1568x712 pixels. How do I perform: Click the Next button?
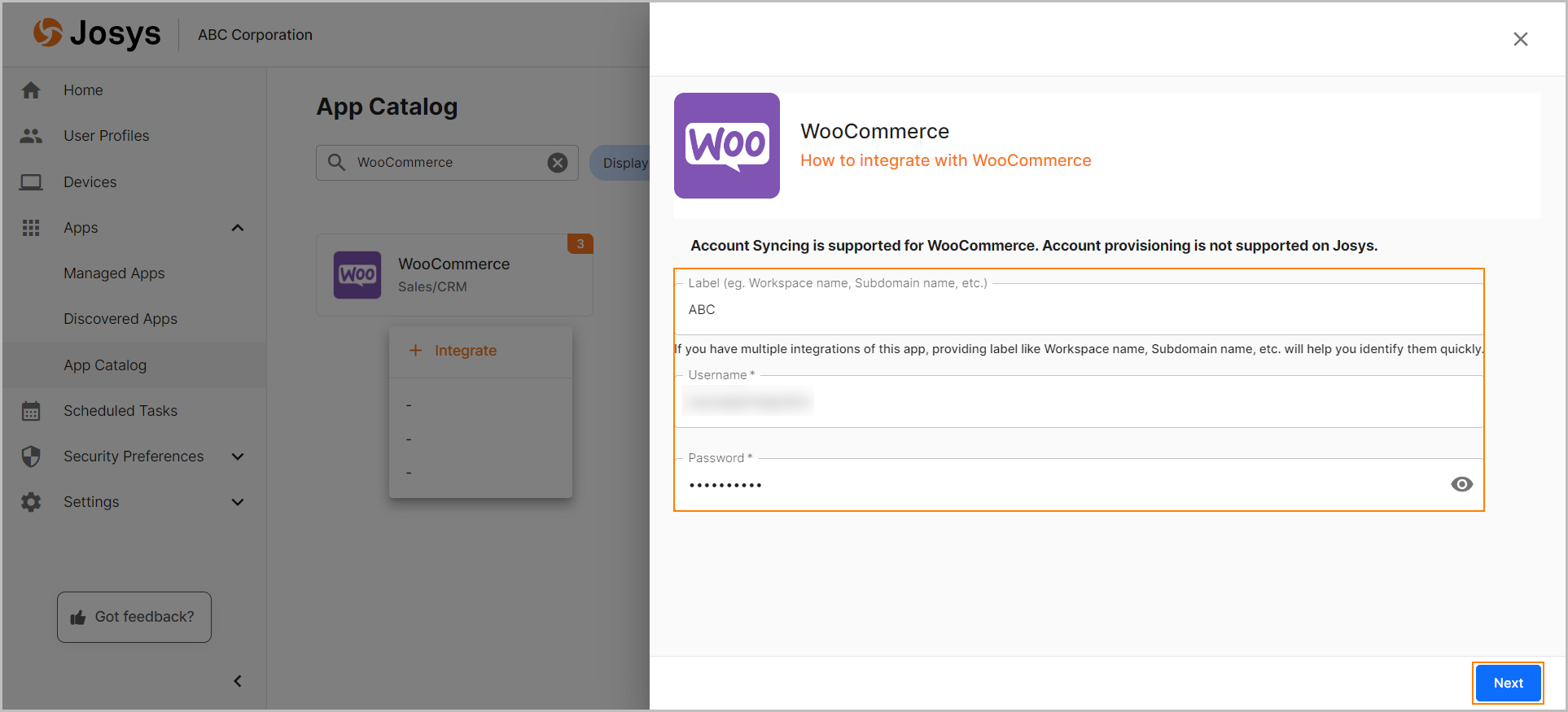pyautogui.click(x=1508, y=683)
